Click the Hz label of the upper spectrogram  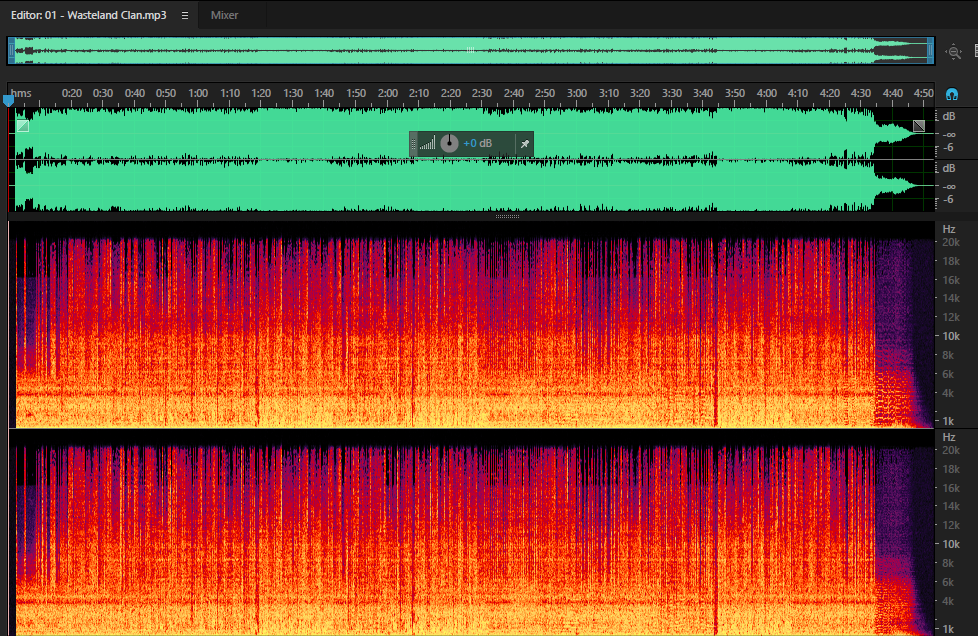click(949, 229)
